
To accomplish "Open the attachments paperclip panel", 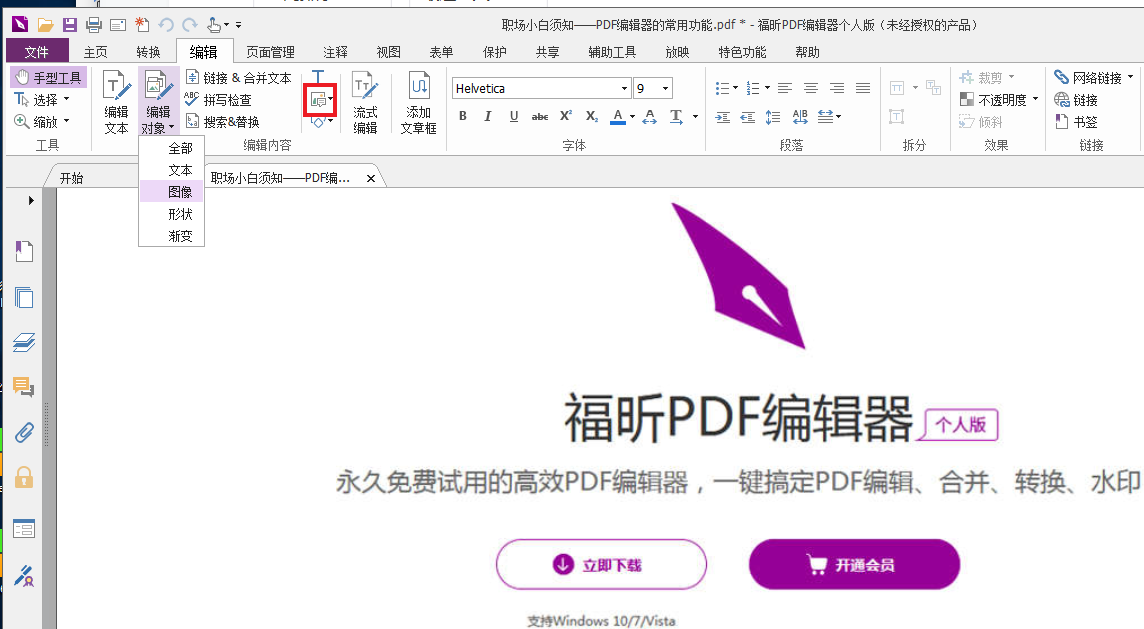I will coord(24,433).
